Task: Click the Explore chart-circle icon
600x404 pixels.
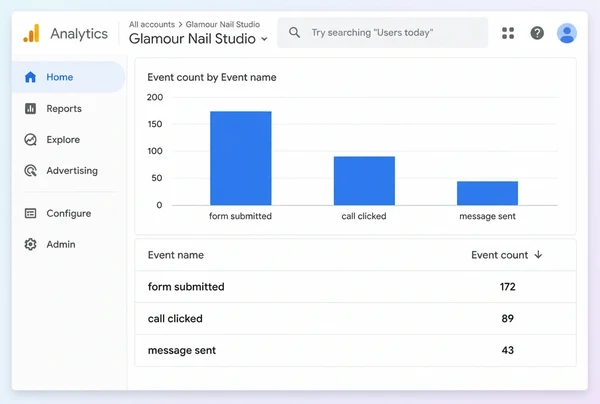Action: [x=30, y=140]
